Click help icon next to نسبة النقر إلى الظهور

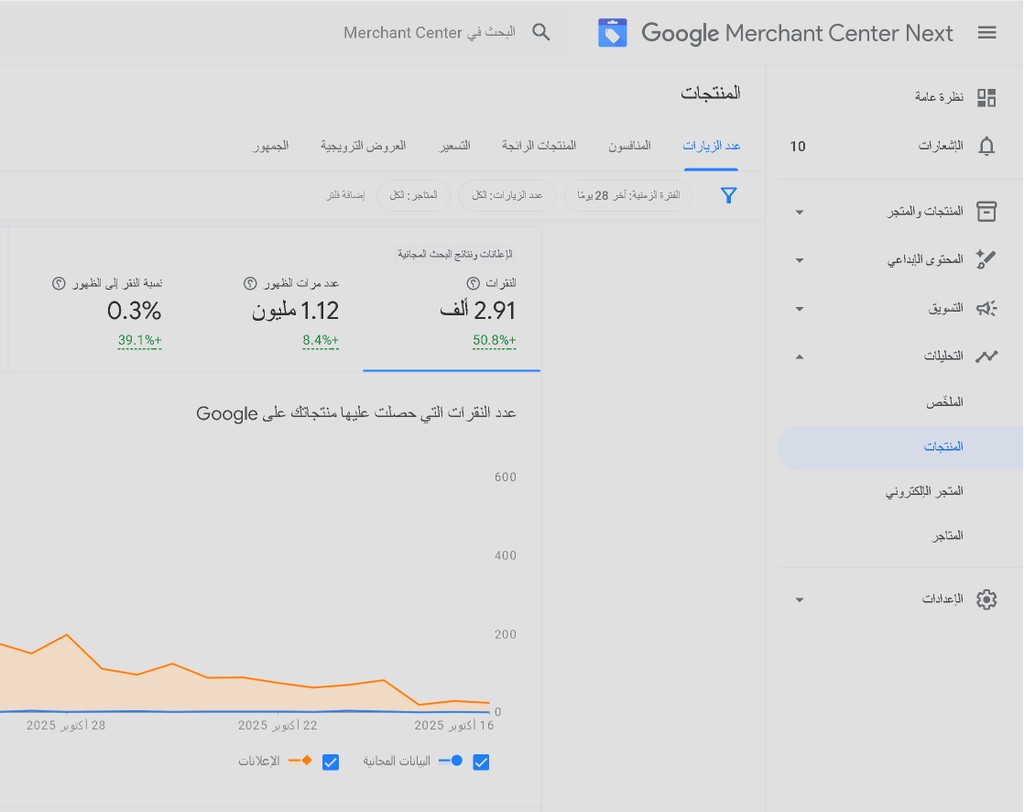click(x=59, y=283)
